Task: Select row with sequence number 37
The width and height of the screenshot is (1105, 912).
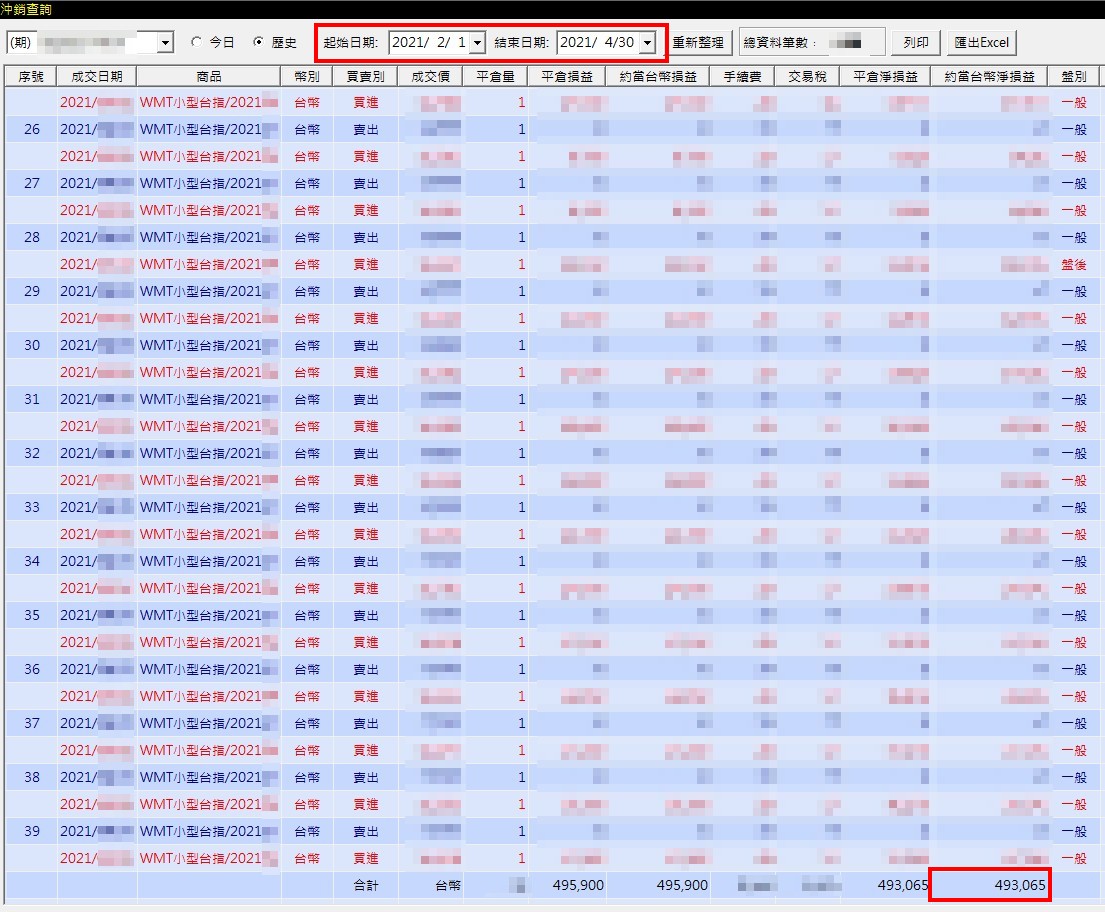Action: tap(552, 723)
